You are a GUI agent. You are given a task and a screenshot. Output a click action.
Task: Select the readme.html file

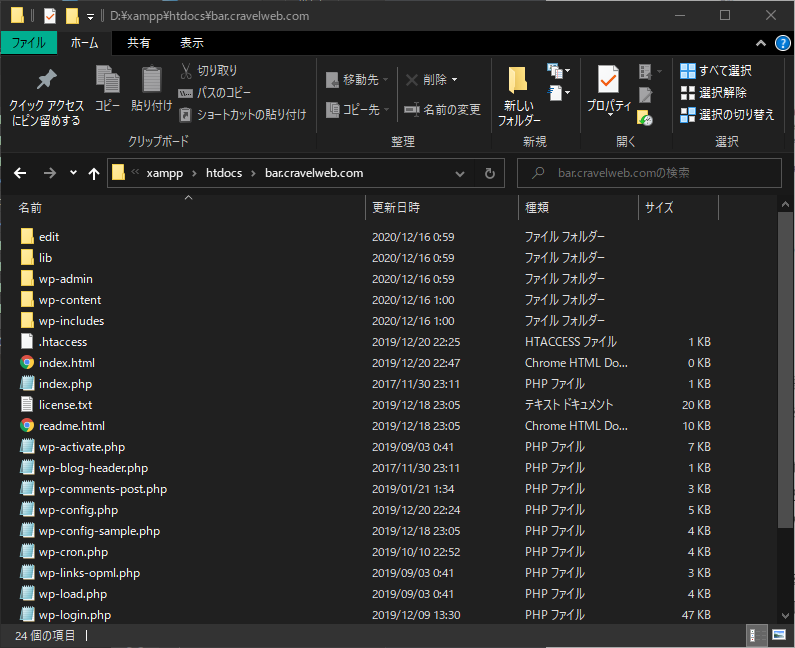pyautogui.click(x=71, y=426)
